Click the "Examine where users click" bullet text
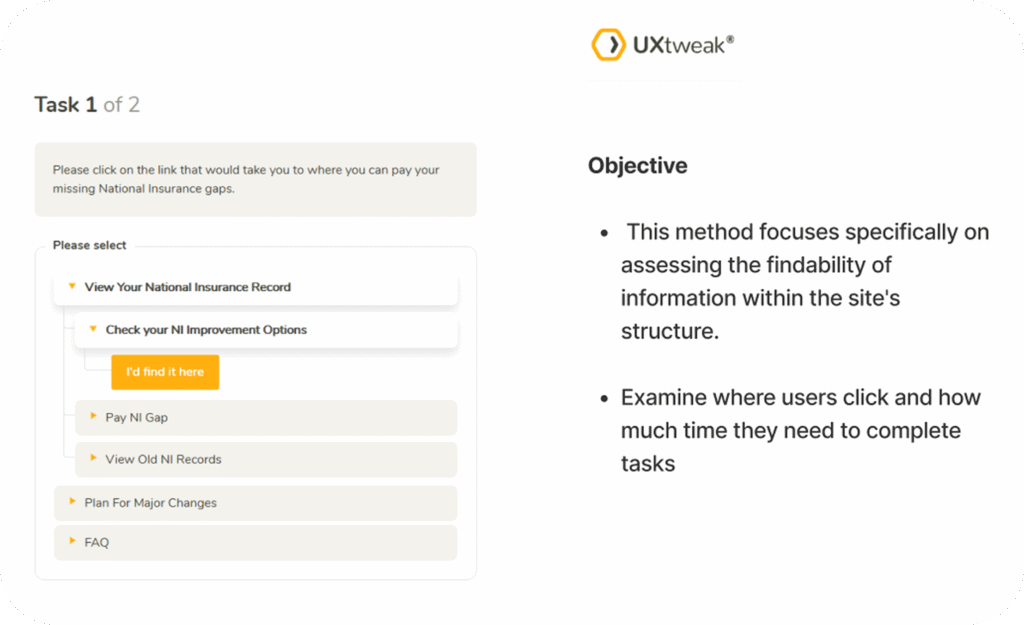1024x625 pixels. coord(800,430)
